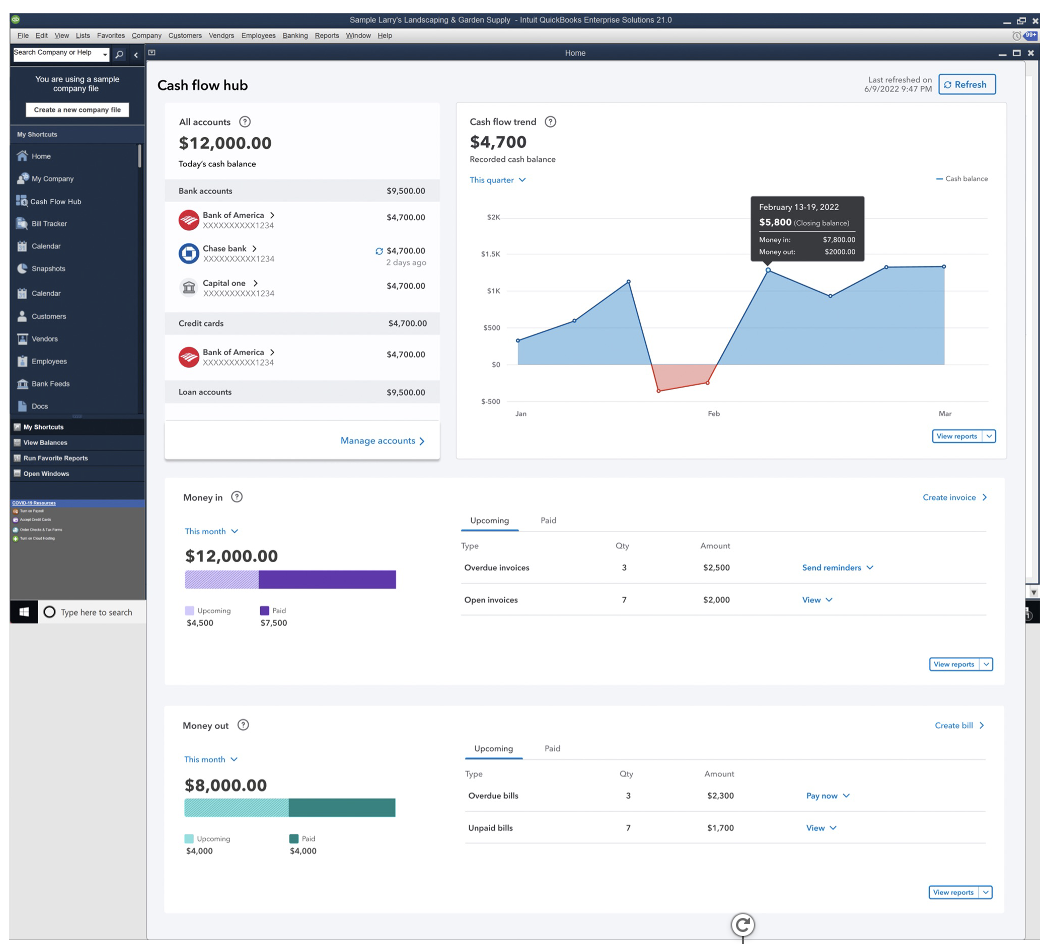Collapse the left sidebar arrow
The height and width of the screenshot is (944, 1052).
136,54
